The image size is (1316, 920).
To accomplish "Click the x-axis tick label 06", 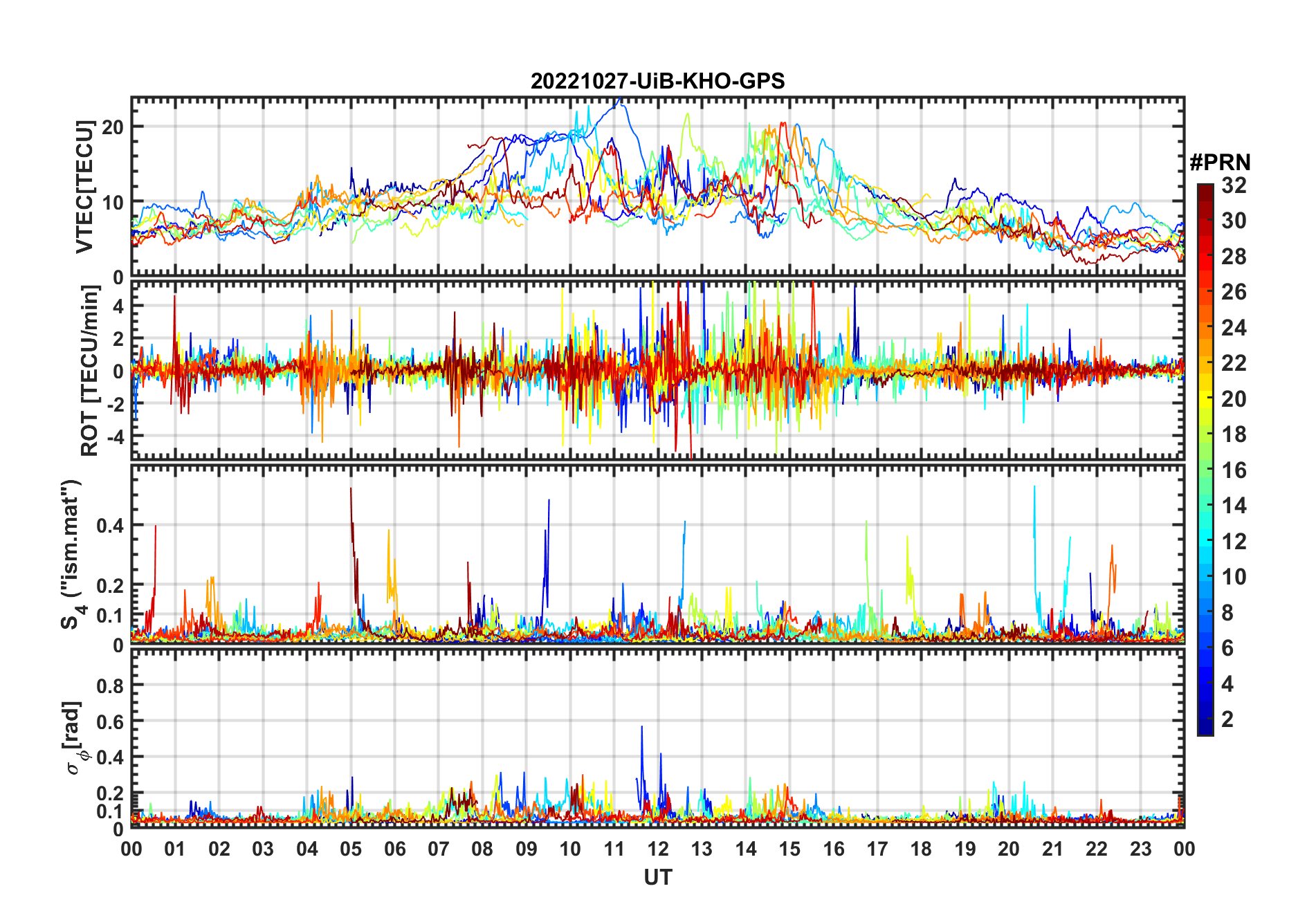I will click(394, 849).
